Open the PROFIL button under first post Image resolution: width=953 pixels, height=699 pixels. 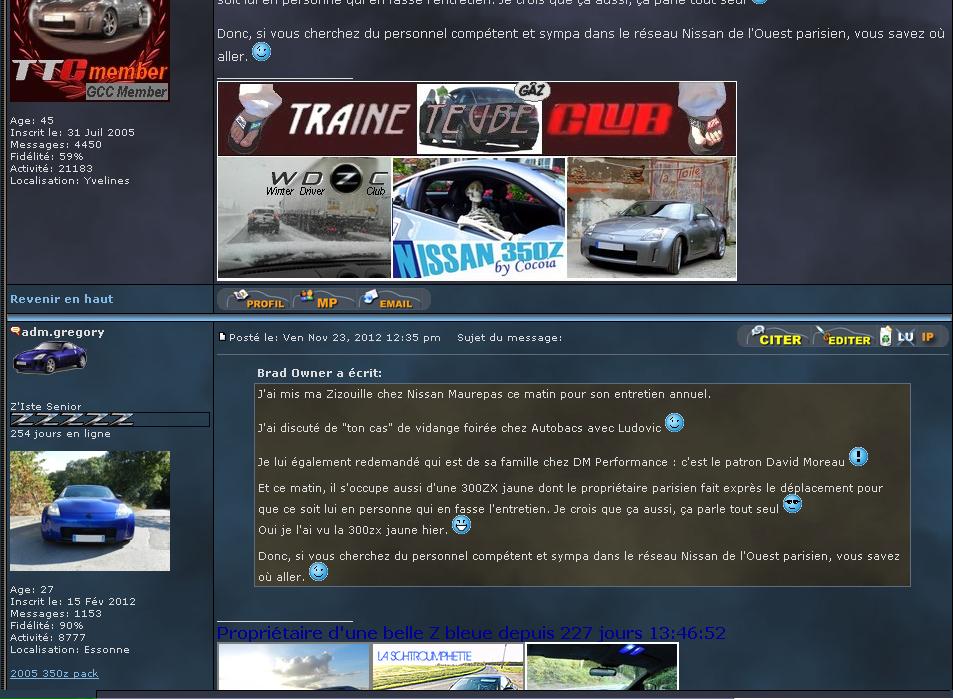[x=257, y=299]
